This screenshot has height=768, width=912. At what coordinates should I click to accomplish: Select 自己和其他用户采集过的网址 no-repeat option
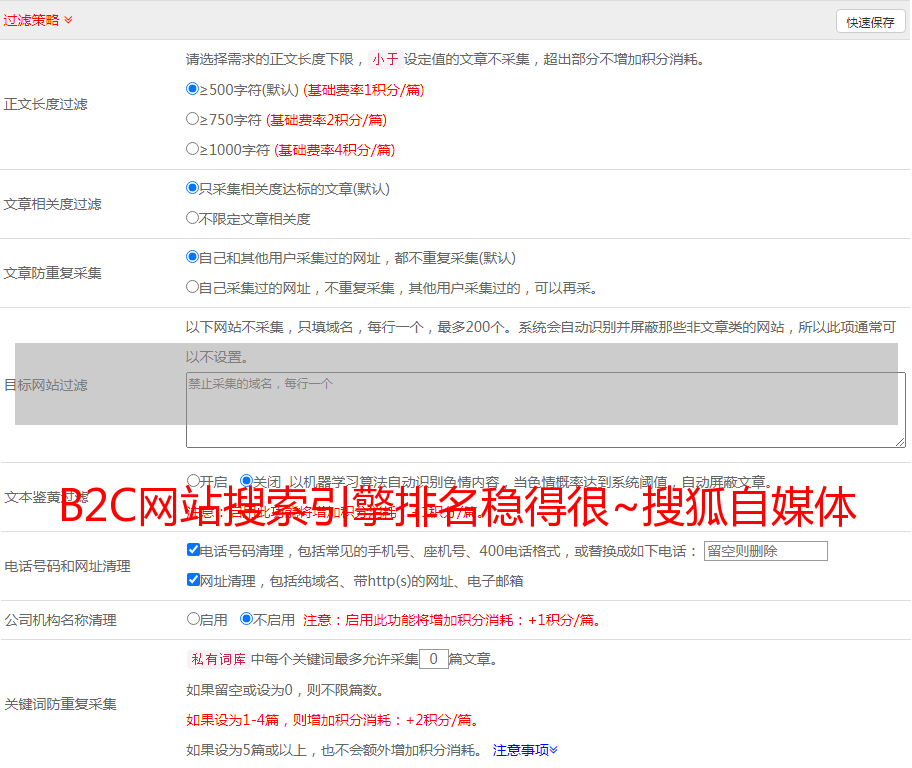coord(193,257)
